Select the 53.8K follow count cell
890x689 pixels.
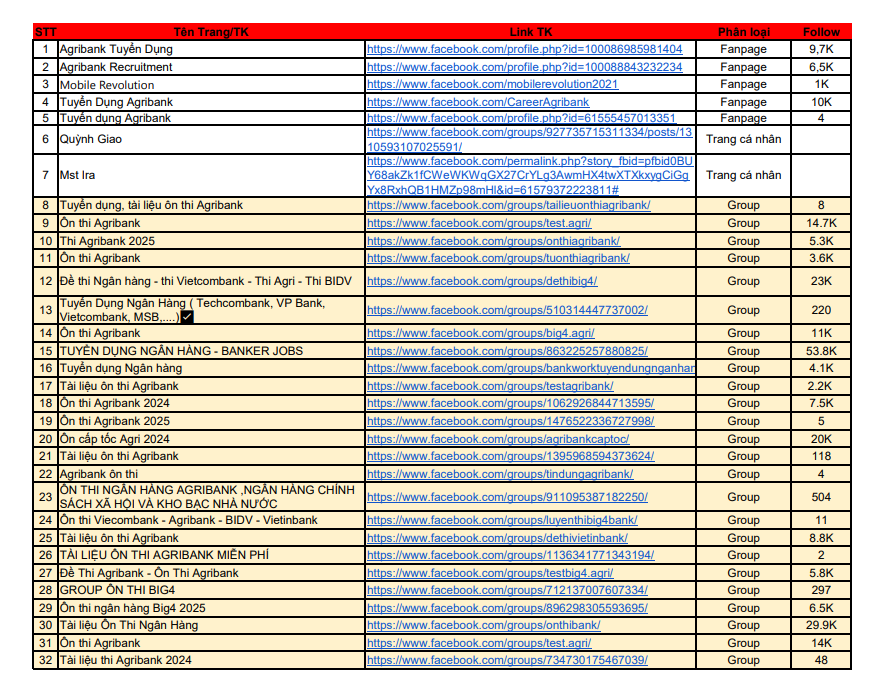[x=821, y=351]
